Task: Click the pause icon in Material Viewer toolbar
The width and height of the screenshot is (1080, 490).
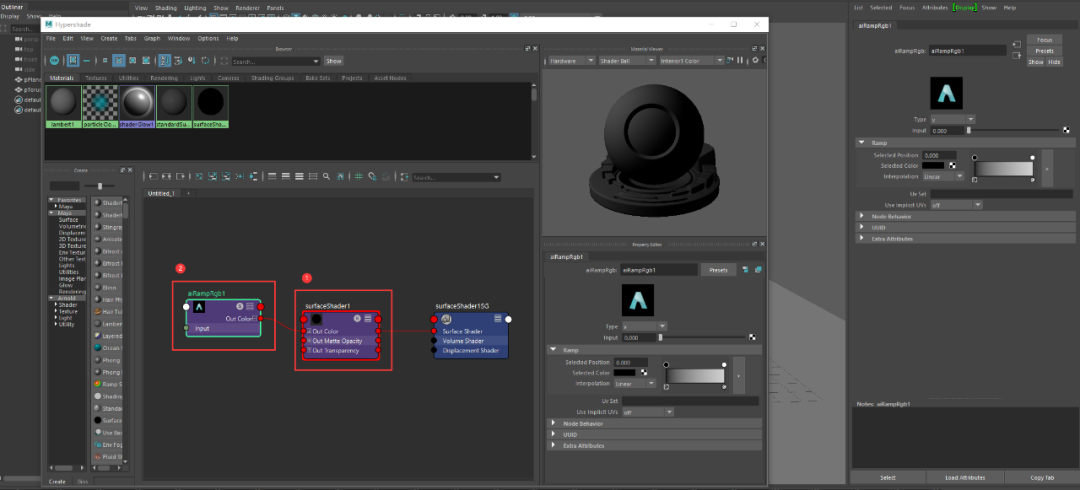Action: tap(740, 60)
